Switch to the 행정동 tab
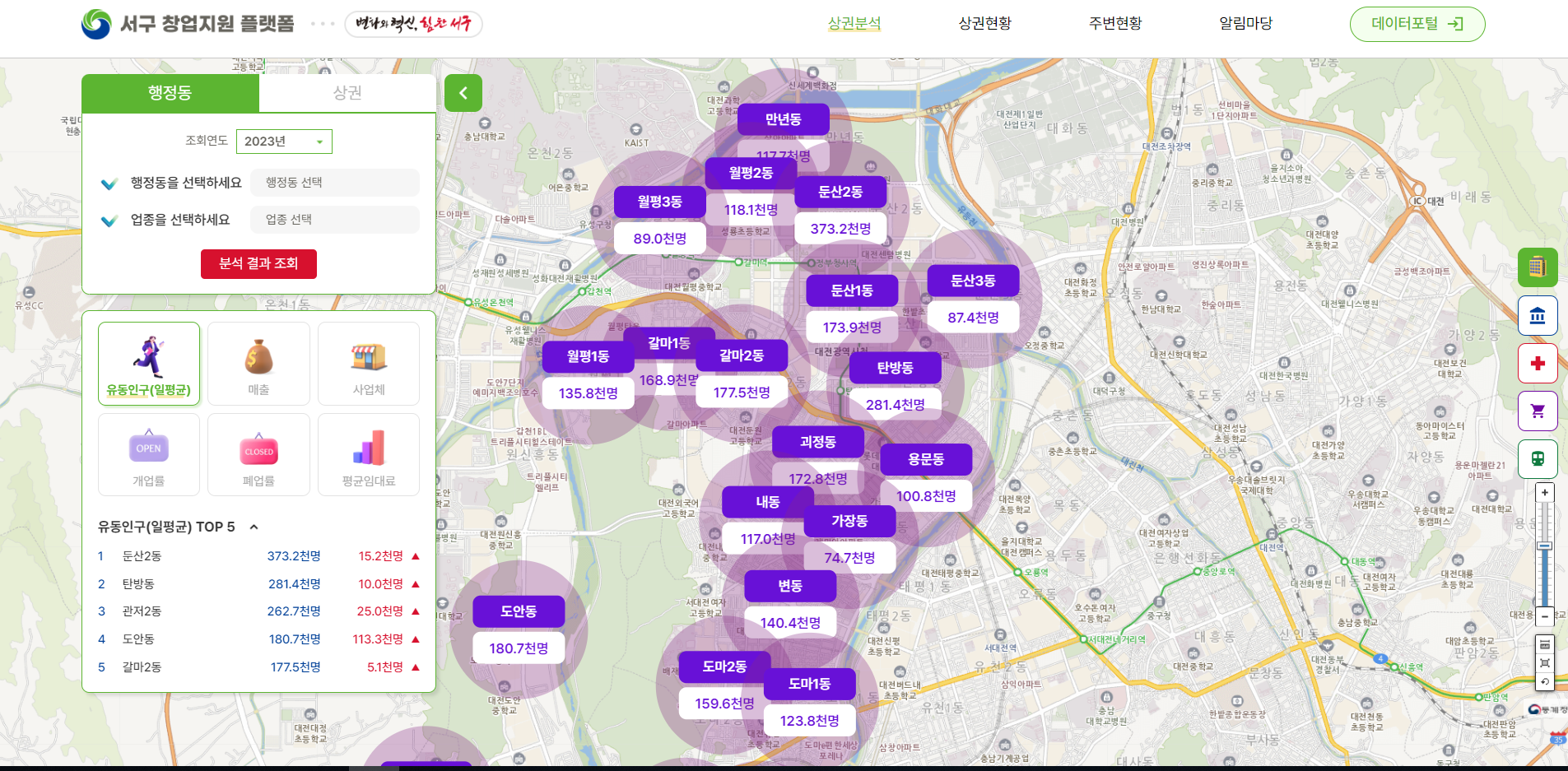This screenshot has width=1568, height=771. coord(170,93)
